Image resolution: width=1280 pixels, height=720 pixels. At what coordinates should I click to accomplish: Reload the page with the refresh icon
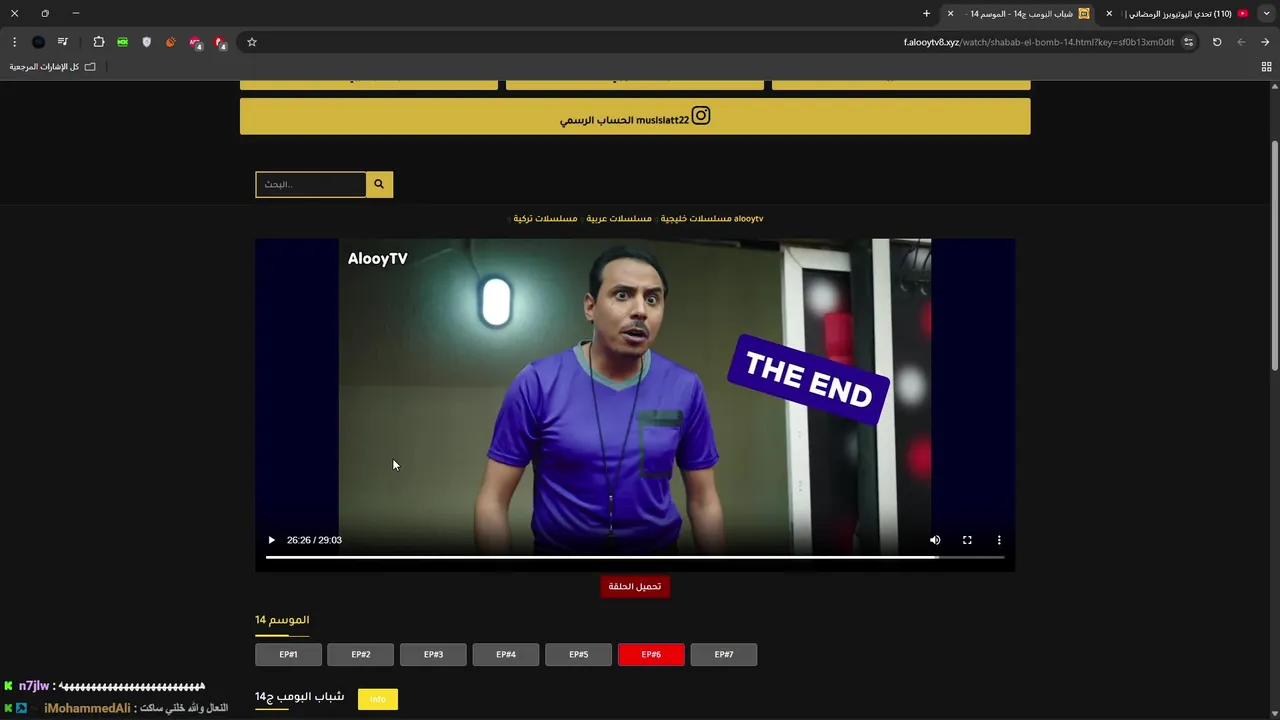coord(1217,42)
